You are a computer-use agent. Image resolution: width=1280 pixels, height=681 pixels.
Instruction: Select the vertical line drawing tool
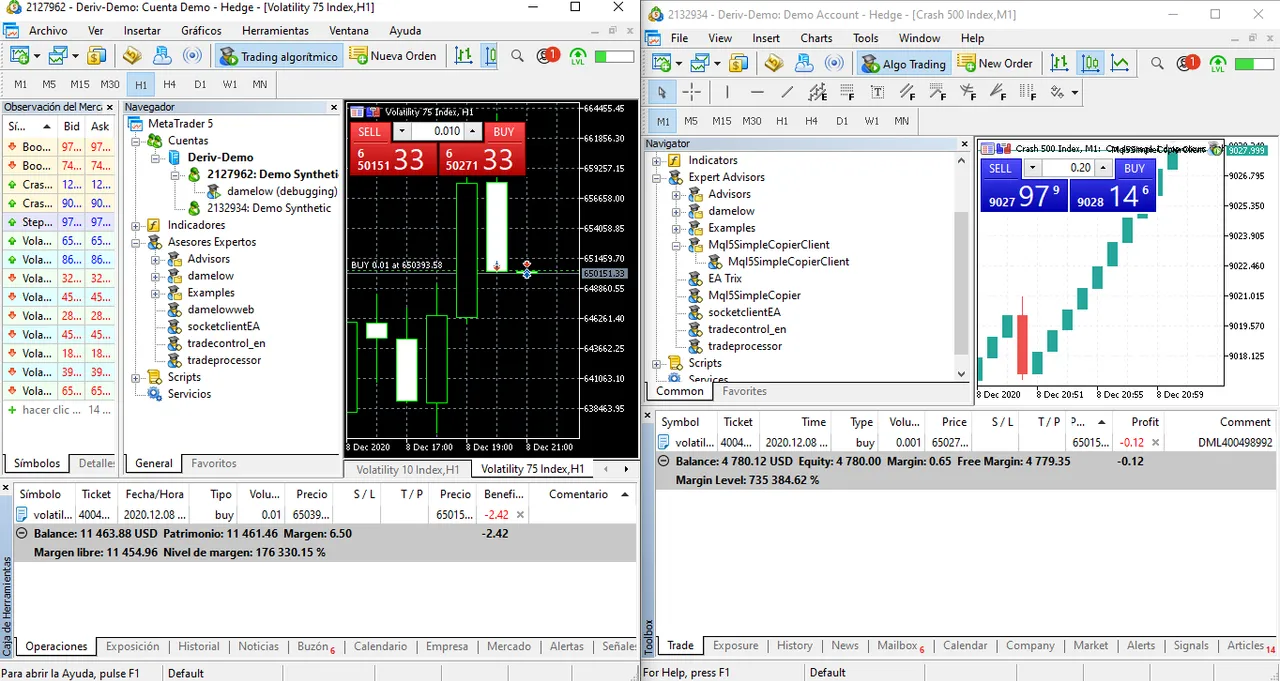click(x=727, y=92)
